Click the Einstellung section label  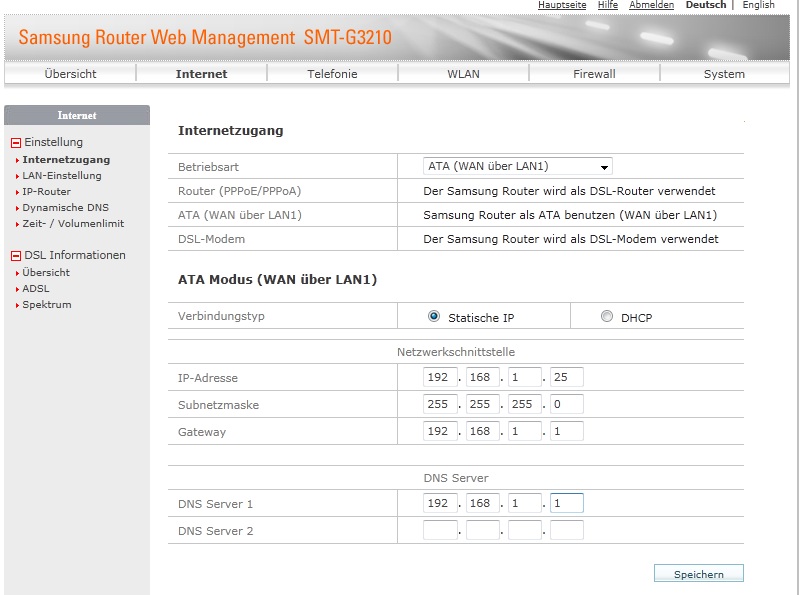point(54,142)
